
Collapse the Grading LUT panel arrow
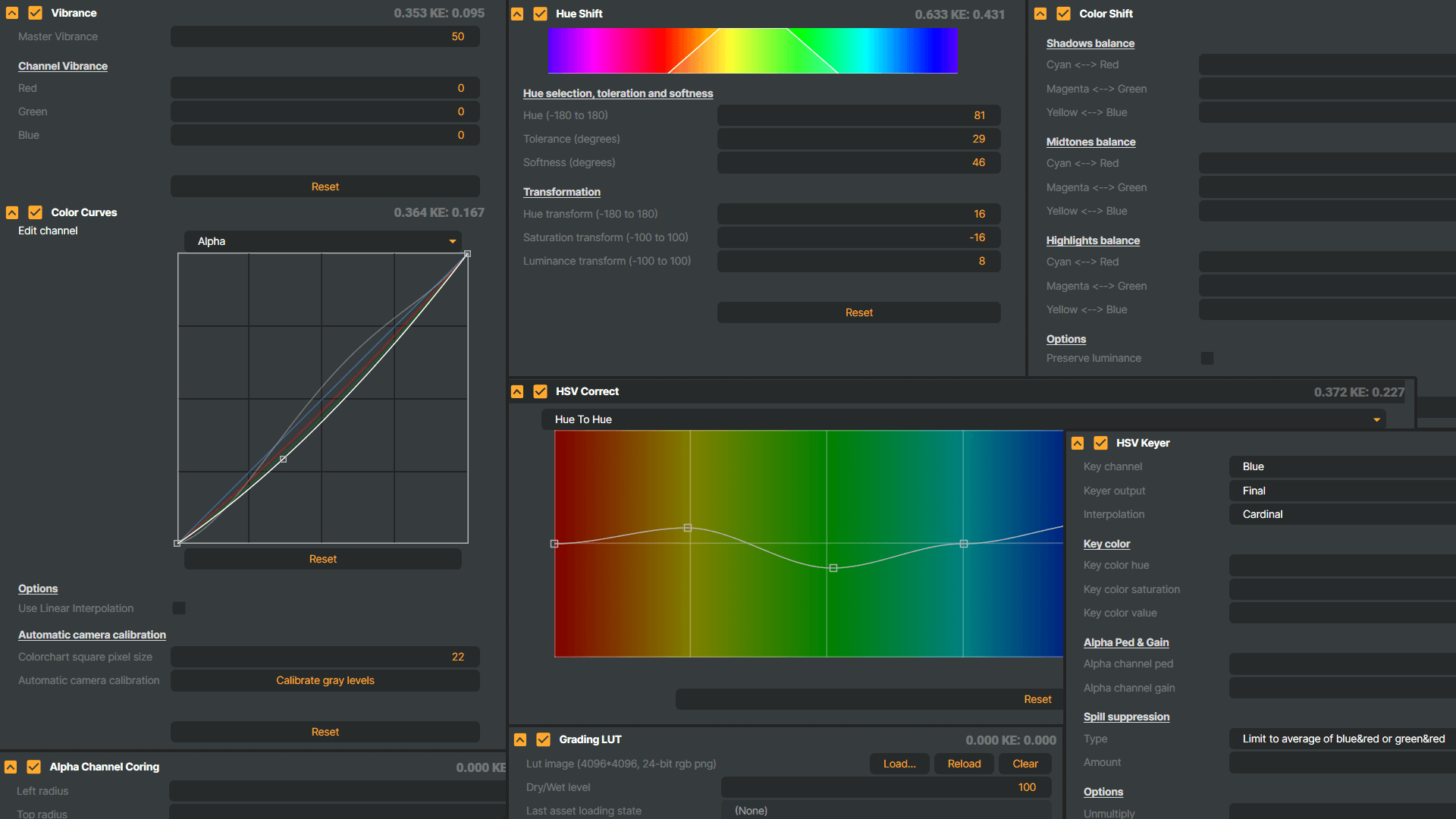click(520, 739)
